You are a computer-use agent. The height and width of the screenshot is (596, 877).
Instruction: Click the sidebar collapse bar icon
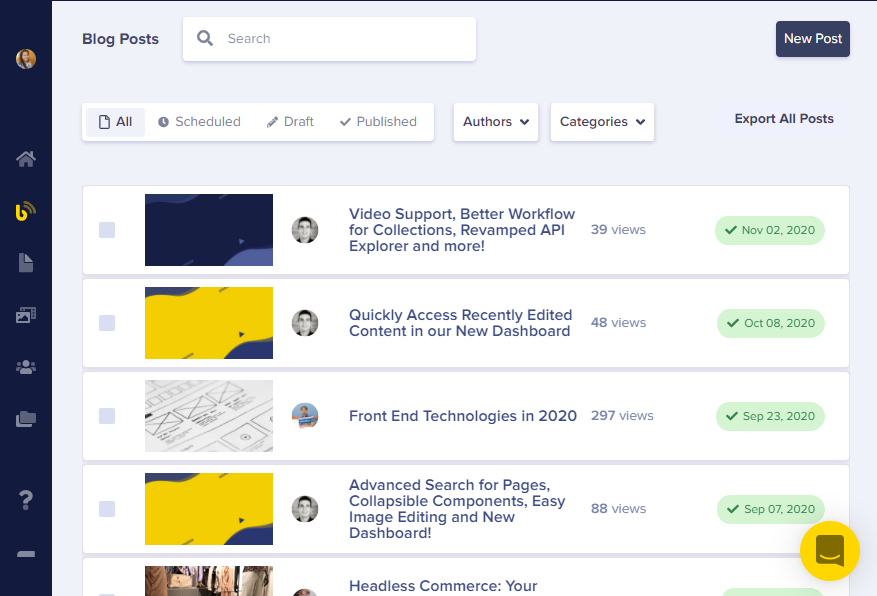tap(26, 554)
